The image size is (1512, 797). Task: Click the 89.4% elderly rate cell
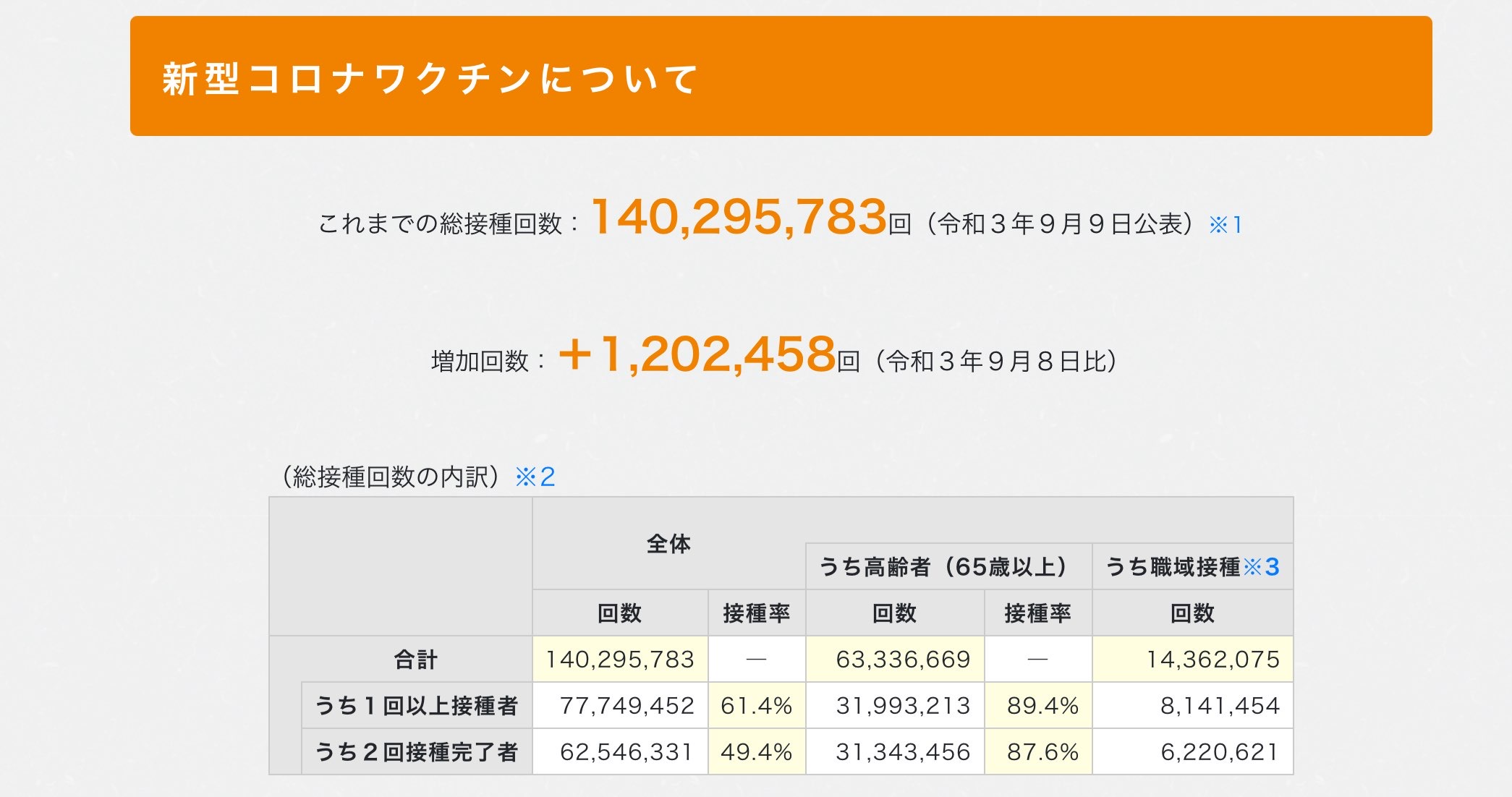(1042, 706)
